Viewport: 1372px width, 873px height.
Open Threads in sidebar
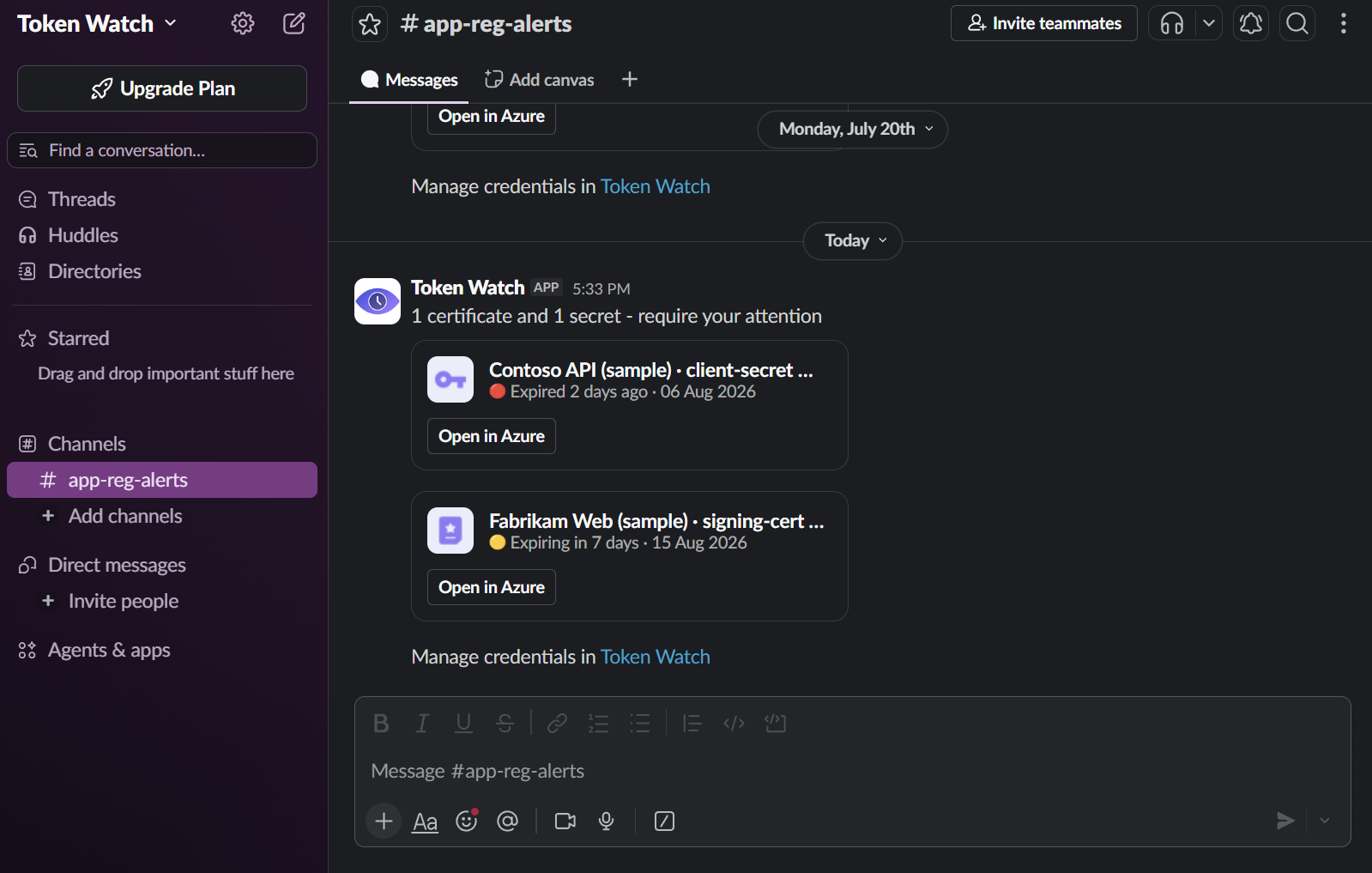click(x=162, y=199)
